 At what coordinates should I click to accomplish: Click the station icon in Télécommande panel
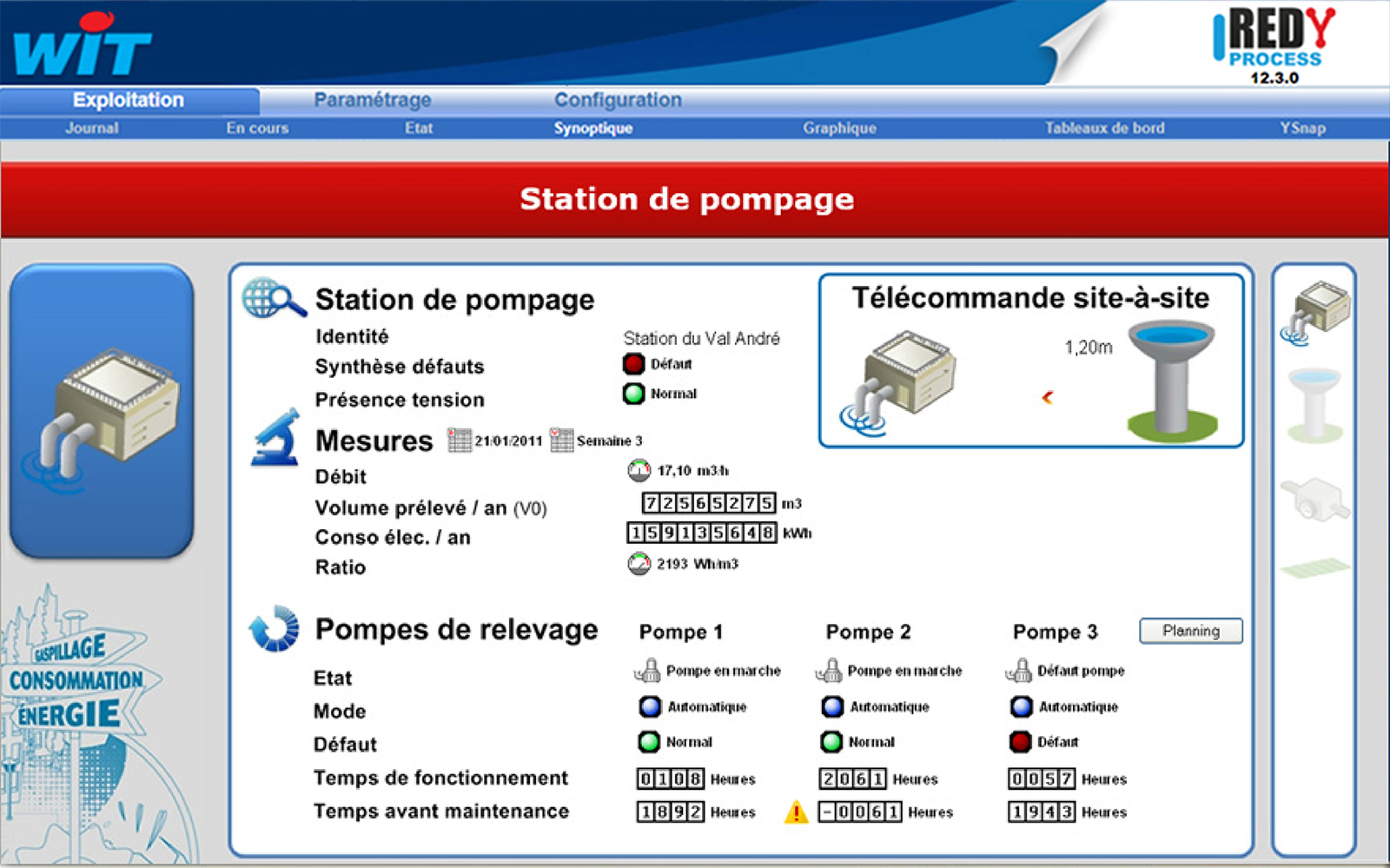pos(898,382)
